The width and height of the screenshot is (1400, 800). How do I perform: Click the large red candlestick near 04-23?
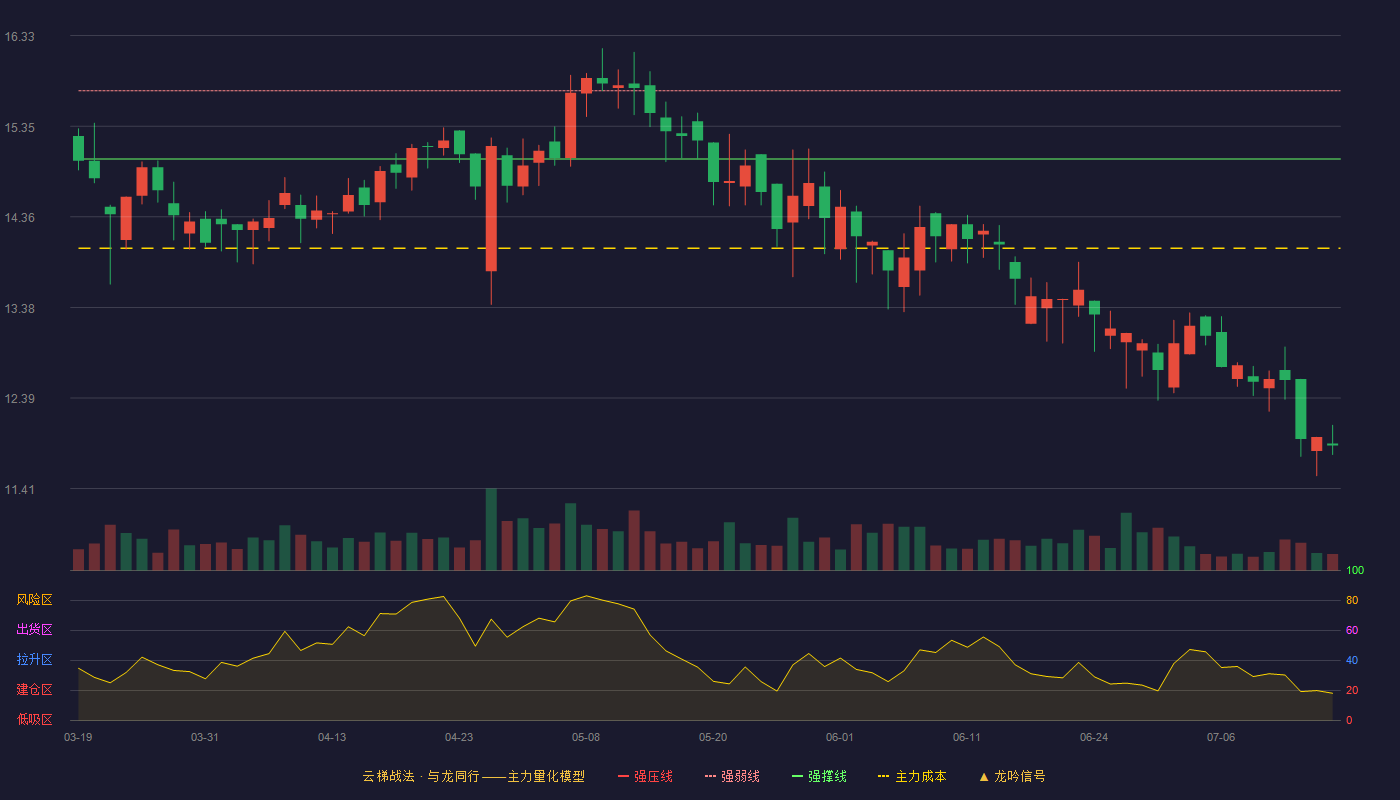pyautogui.click(x=491, y=209)
